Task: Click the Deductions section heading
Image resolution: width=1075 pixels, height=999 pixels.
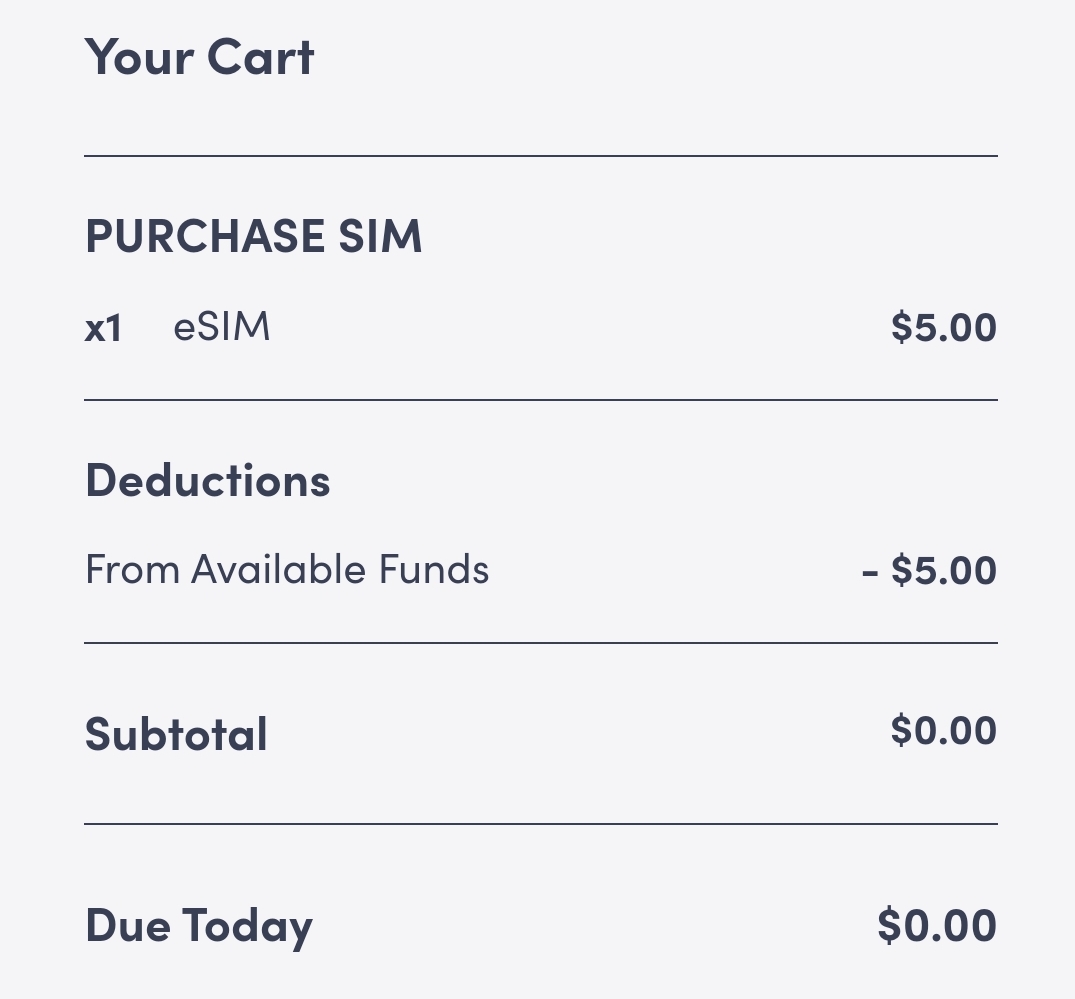Action: pyautogui.click(x=208, y=480)
